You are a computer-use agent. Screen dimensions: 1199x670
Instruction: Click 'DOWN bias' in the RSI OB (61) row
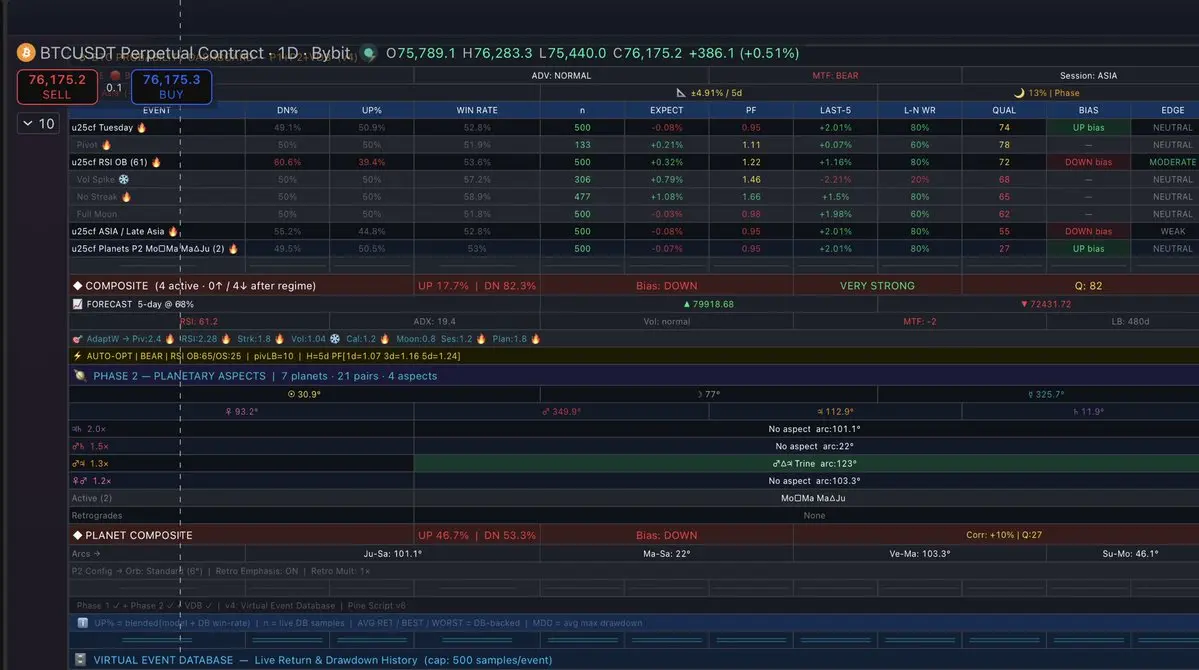[x=1088, y=162]
